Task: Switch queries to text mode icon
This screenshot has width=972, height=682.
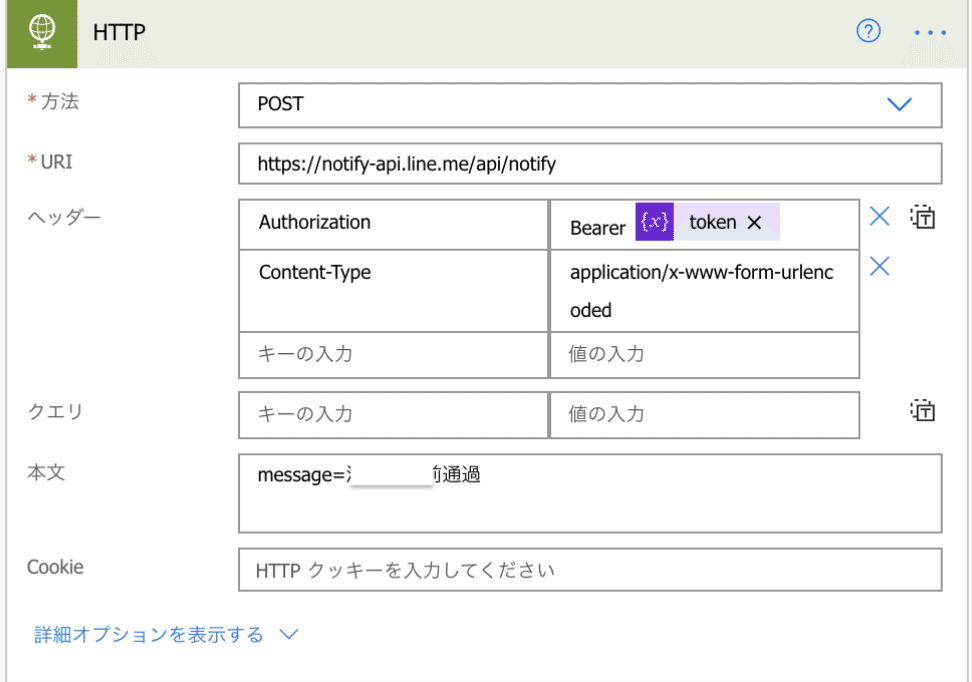Action: (922, 410)
